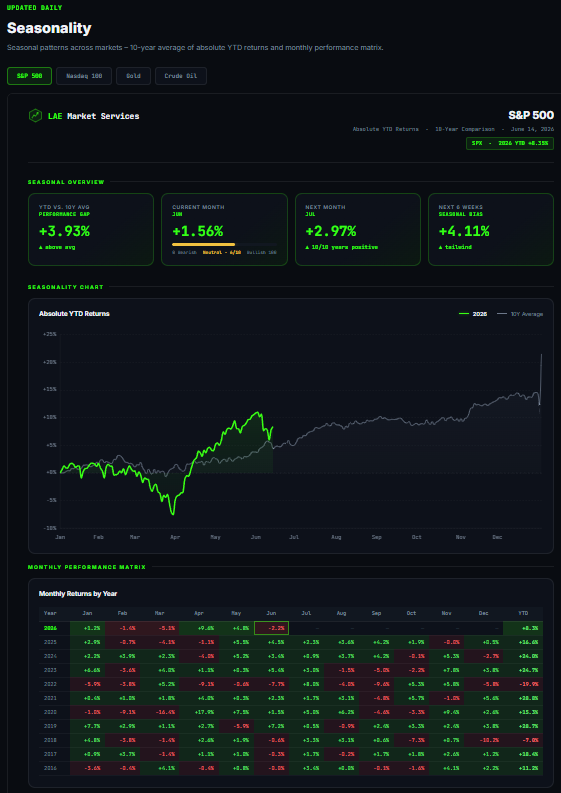Click the 2026 Apr +9.6% cell
The image size is (561, 793).
click(201, 628)
